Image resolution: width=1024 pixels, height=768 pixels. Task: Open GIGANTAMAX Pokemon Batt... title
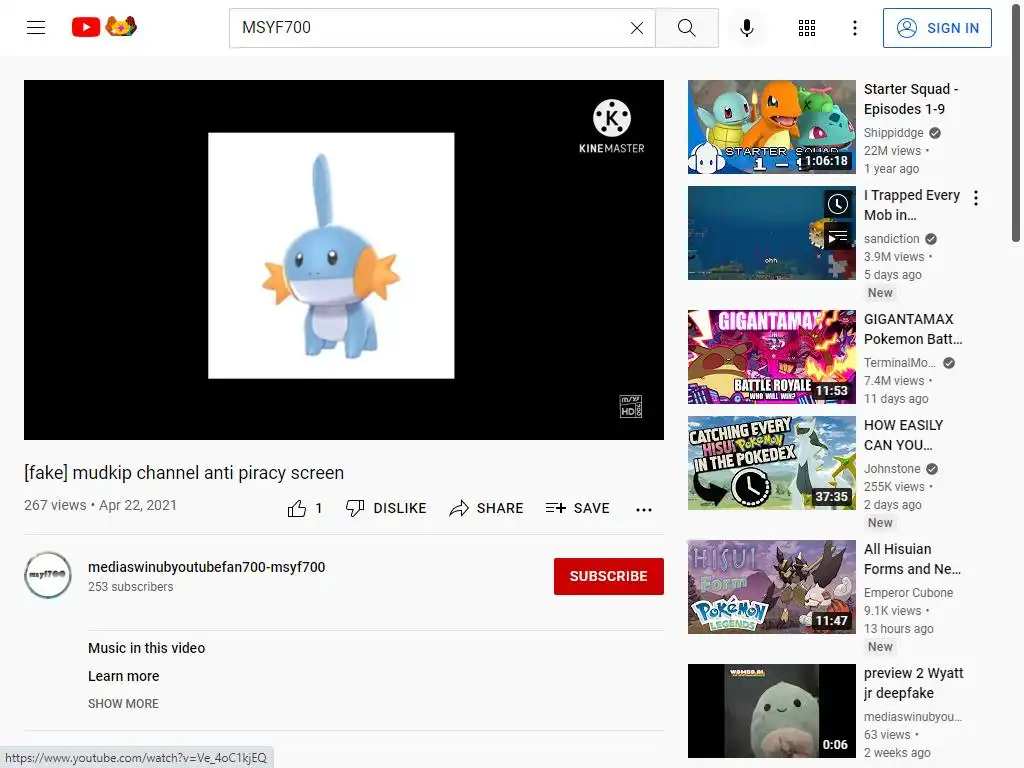[913, 328]
